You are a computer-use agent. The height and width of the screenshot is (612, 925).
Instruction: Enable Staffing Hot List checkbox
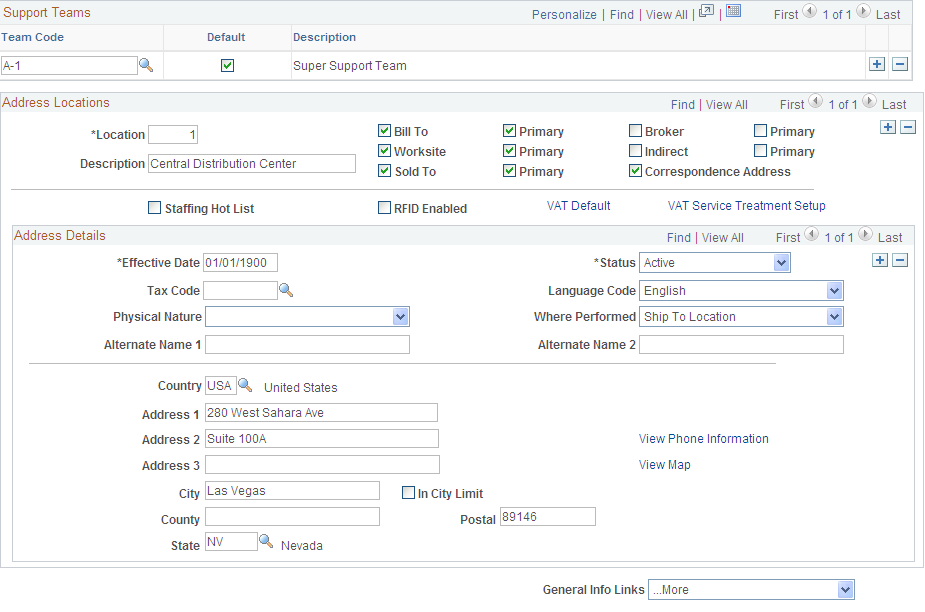pos(155,208)
